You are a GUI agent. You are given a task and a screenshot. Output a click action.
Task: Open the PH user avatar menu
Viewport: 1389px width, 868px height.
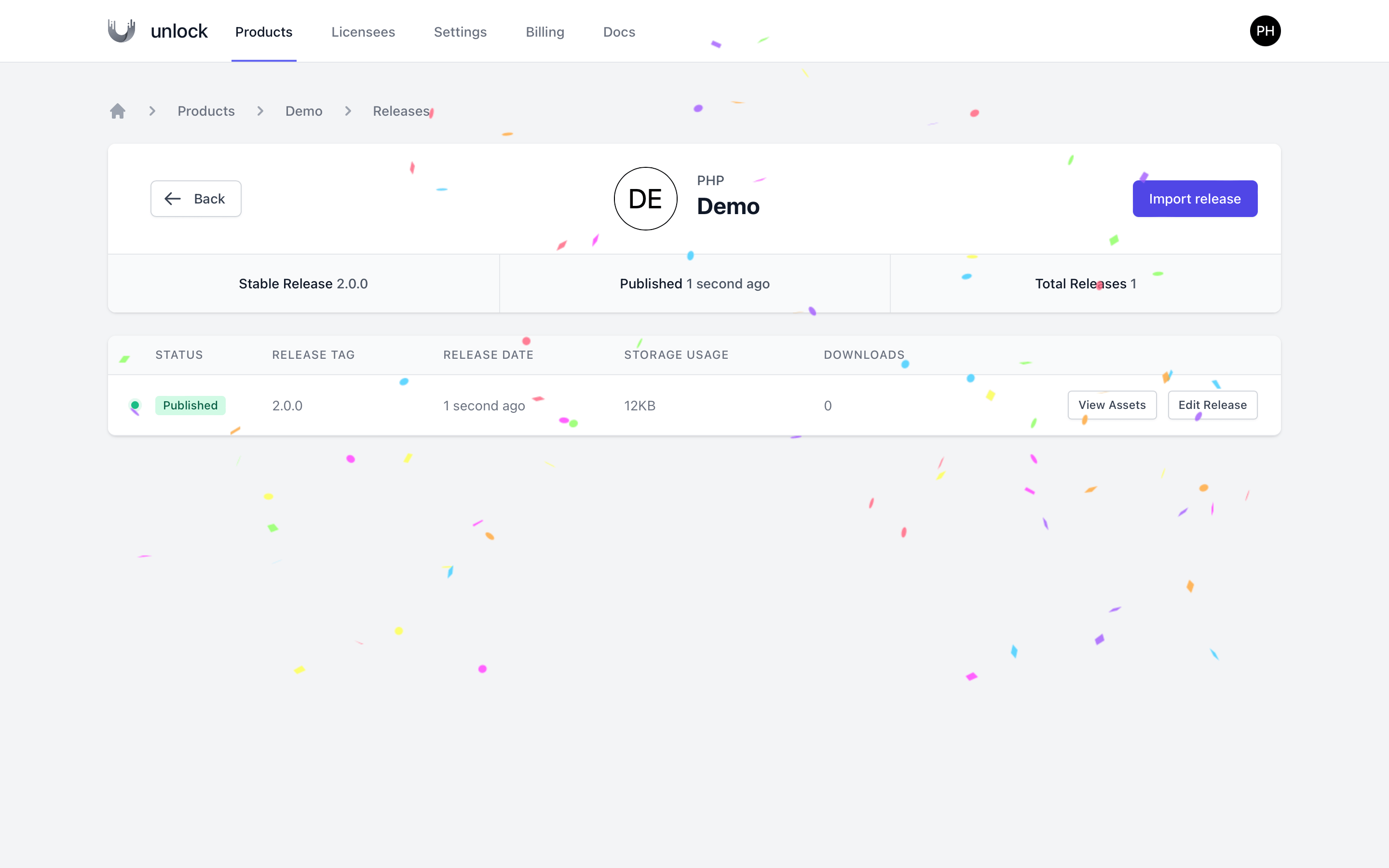[x=1265, y=31]
